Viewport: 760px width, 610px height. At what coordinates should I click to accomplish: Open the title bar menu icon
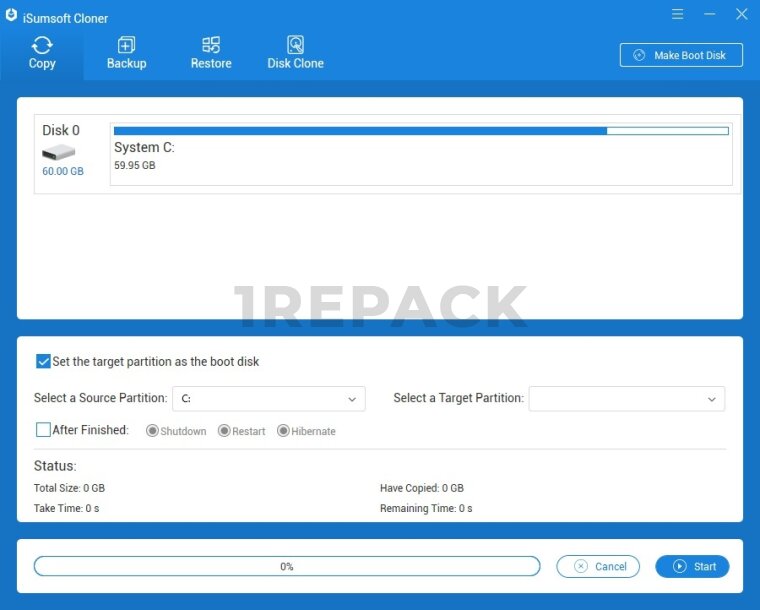pos(678,14)
